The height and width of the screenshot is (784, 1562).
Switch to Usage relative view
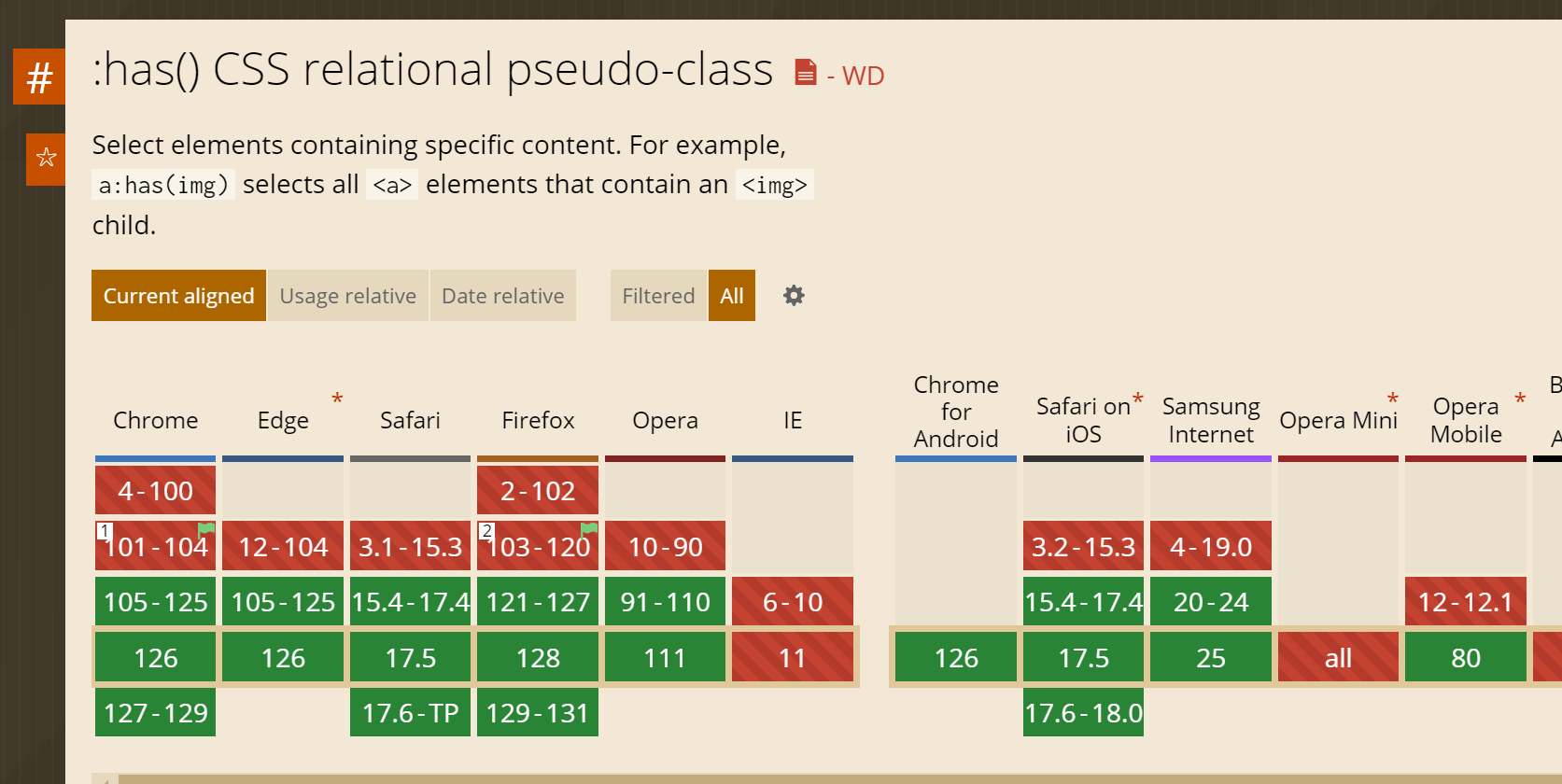click(348, 296)
